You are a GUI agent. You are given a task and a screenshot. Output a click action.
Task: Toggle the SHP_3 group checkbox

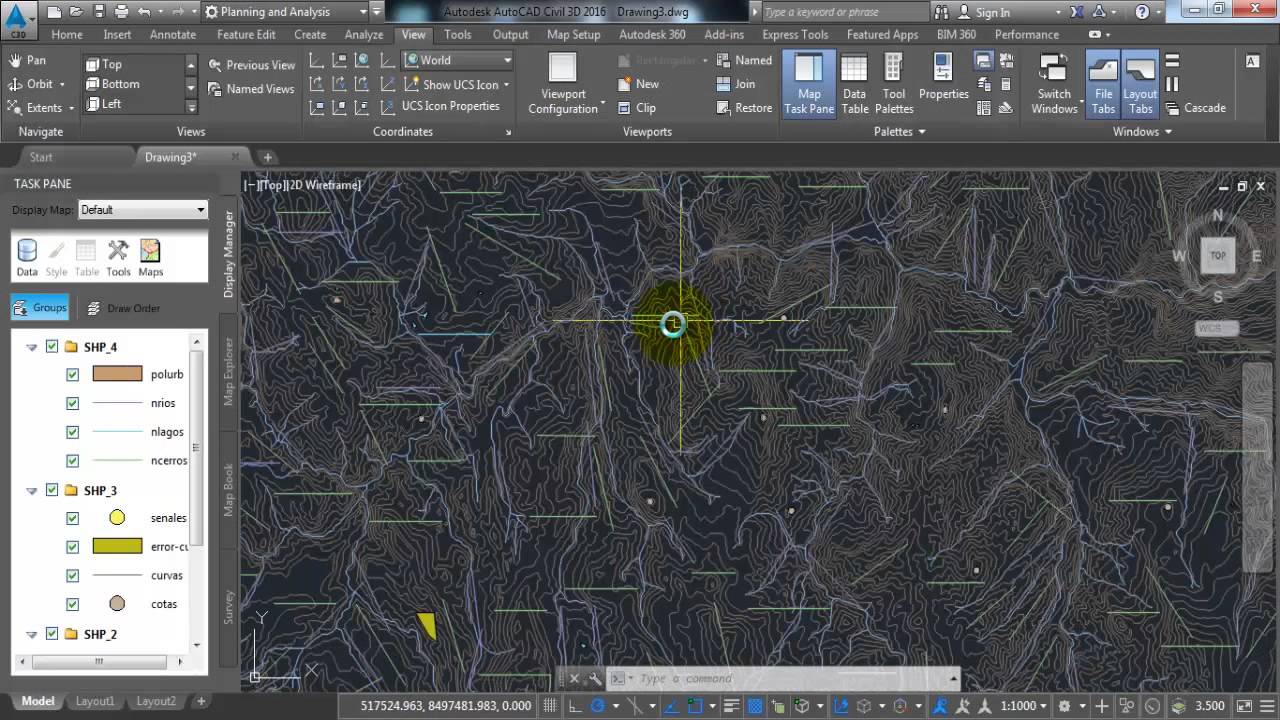(52, 490)
